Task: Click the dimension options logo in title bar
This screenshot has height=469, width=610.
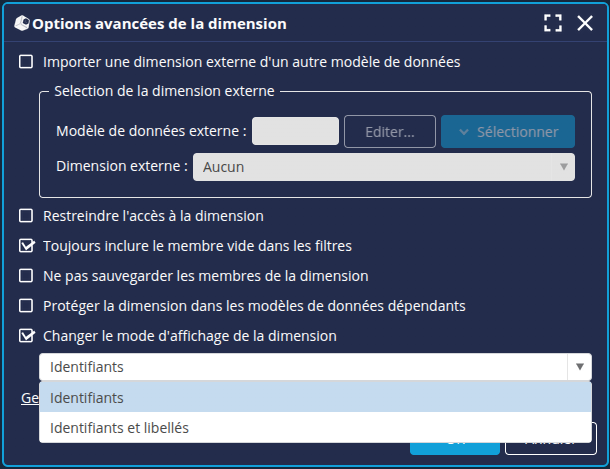Action: [20, 23]
